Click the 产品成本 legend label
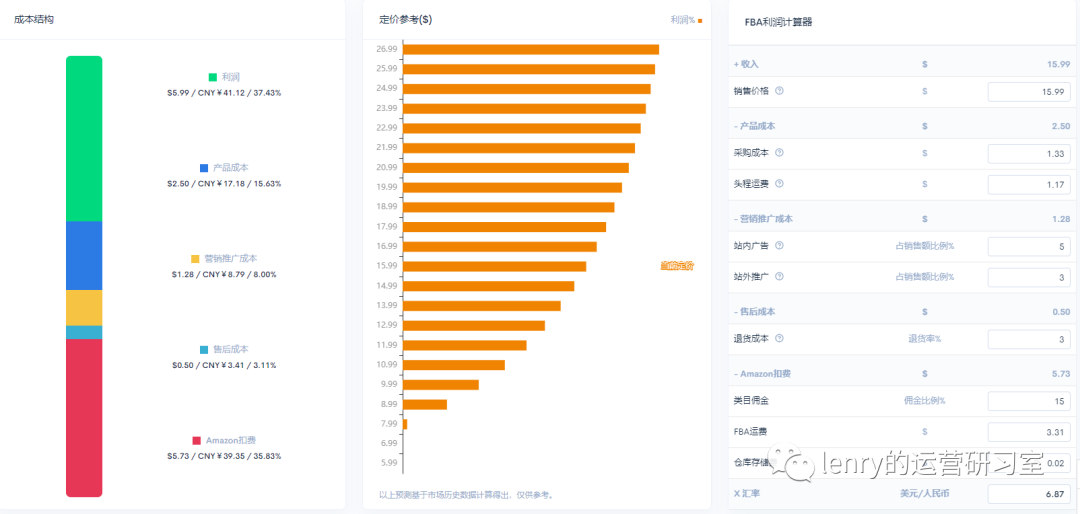Viewport: 1080px width, 514px height. click(x=231, y=168)
